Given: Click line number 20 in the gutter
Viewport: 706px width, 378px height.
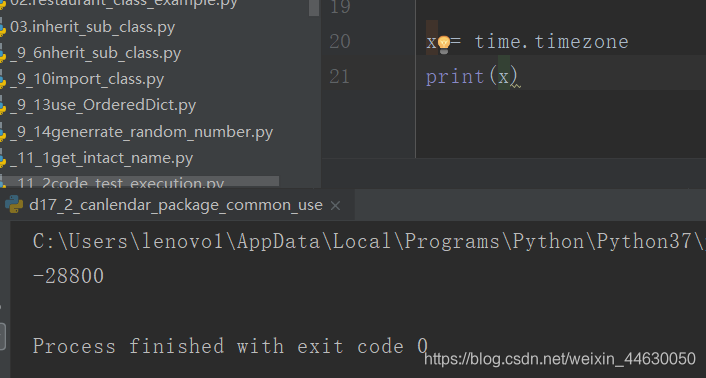Looking at the screenshot, I should coord(339,41).
